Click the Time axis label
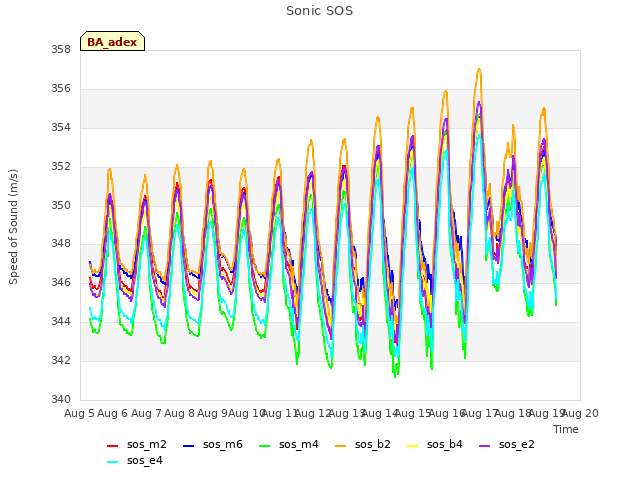 [x=566, y=429]
